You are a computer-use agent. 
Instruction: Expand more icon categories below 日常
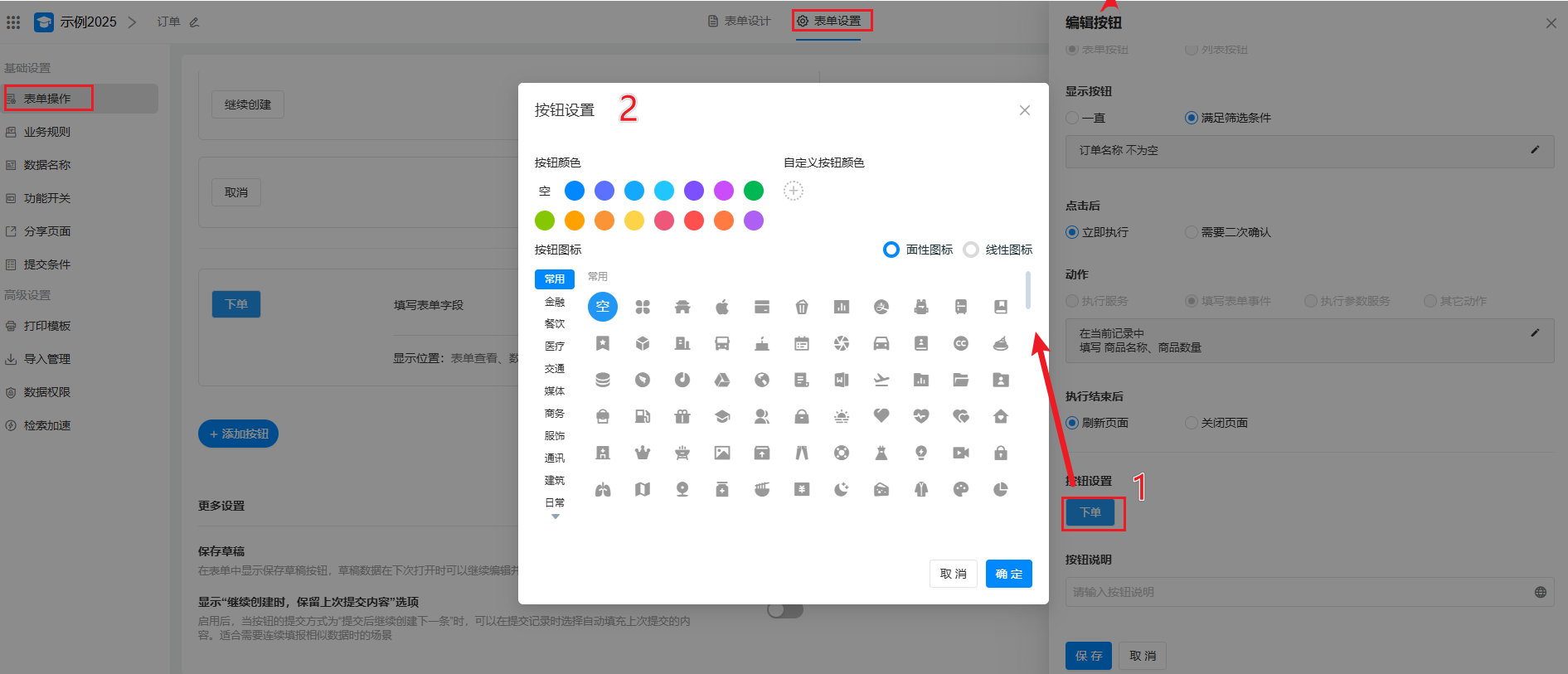coord(556,517)
